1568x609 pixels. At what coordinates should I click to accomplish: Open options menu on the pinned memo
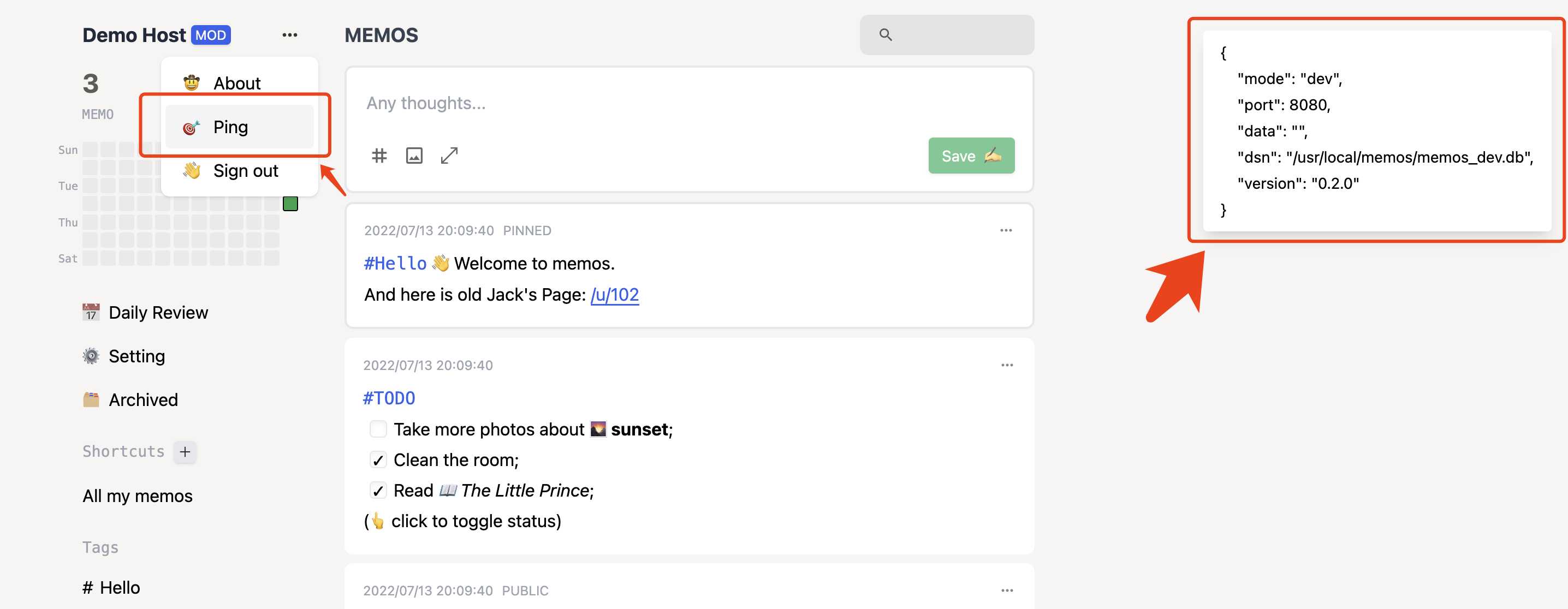coord(1006,230)
